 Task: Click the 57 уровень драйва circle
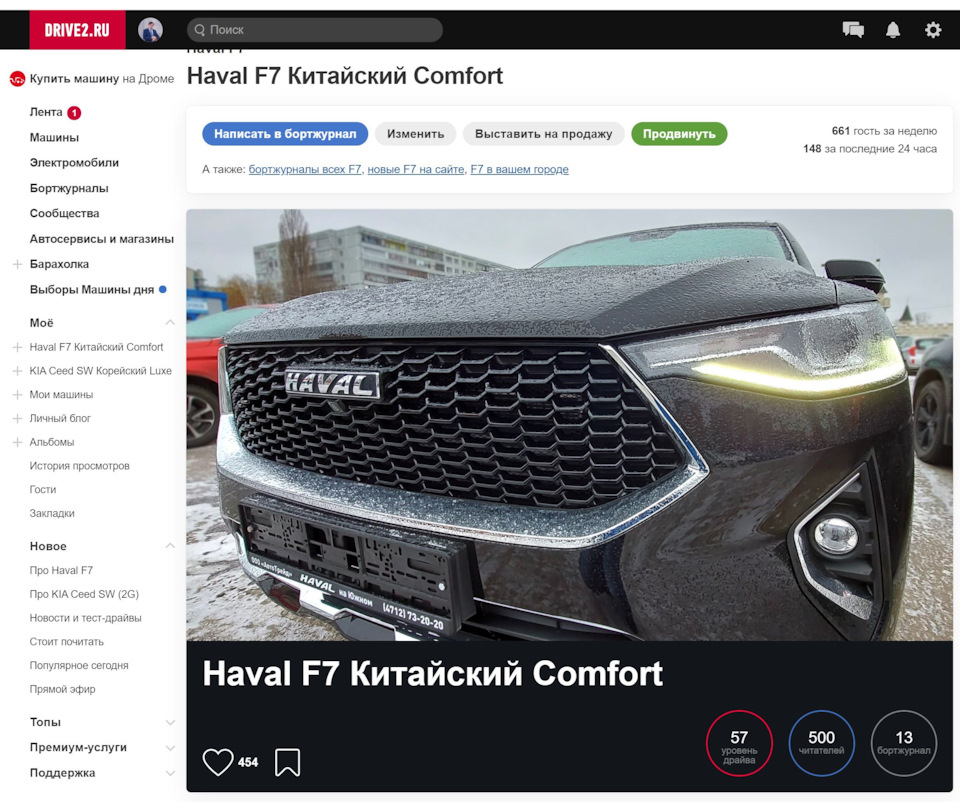[x=739, y=743]
